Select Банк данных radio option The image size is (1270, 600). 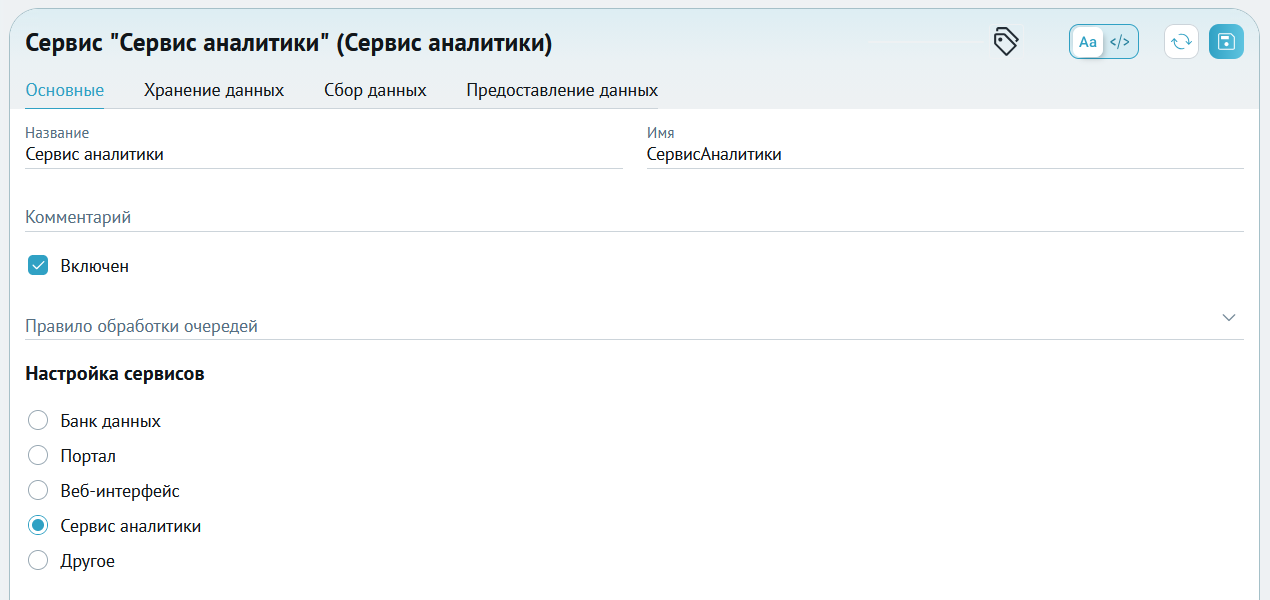click(x=38, y=421)
